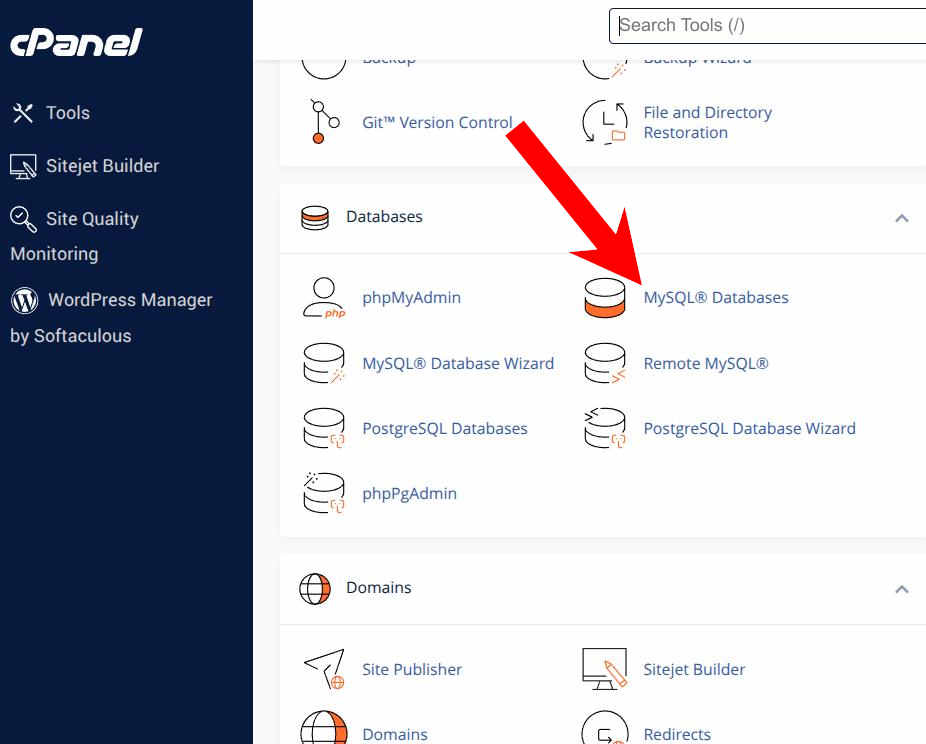Click the Tools wrench icon in sidebar

pyautogui.click(x=22, y=113)
